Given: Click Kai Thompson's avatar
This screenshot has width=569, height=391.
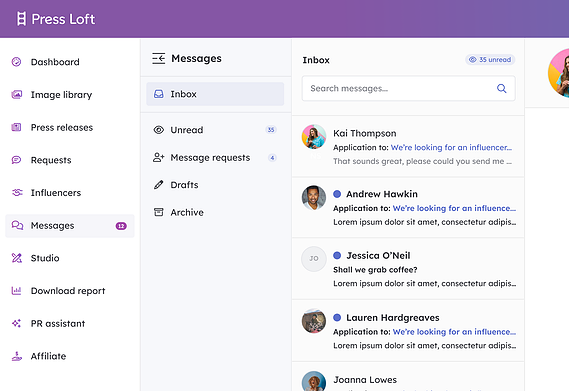Looking at the screenshot, I should (x=314, y=137).
